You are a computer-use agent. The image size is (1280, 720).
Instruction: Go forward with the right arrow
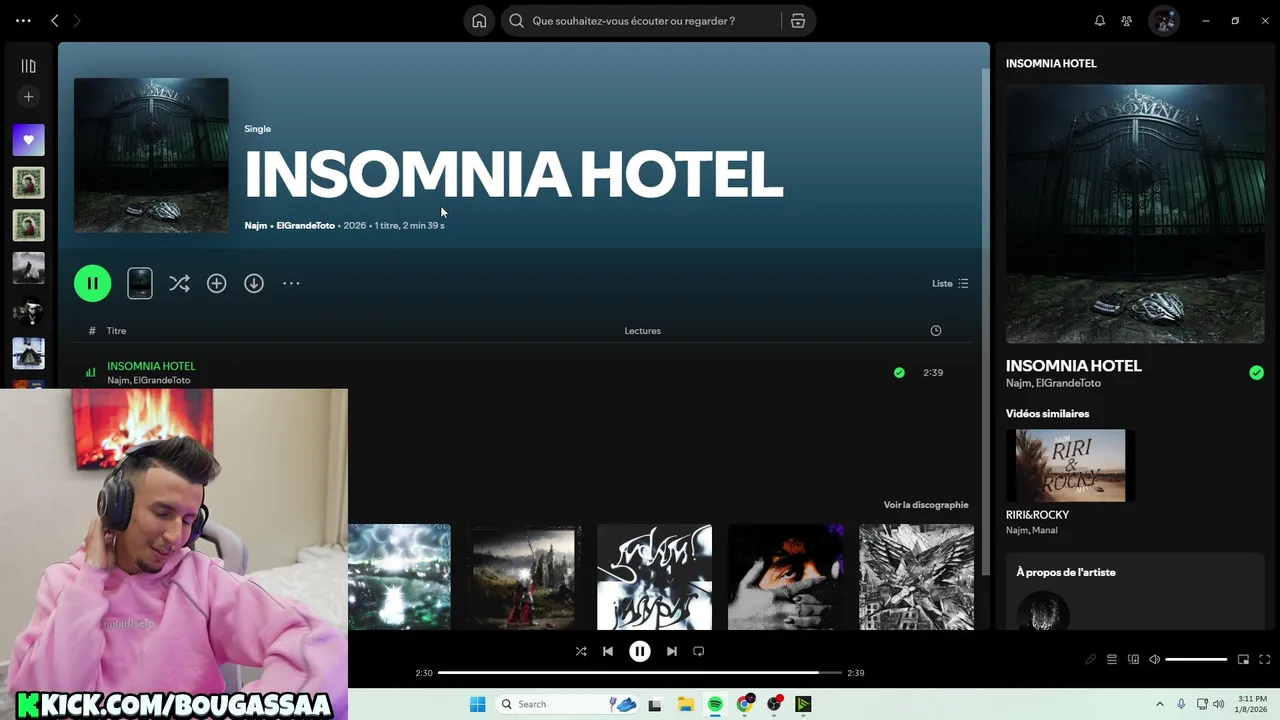click(x=77, y=21)
